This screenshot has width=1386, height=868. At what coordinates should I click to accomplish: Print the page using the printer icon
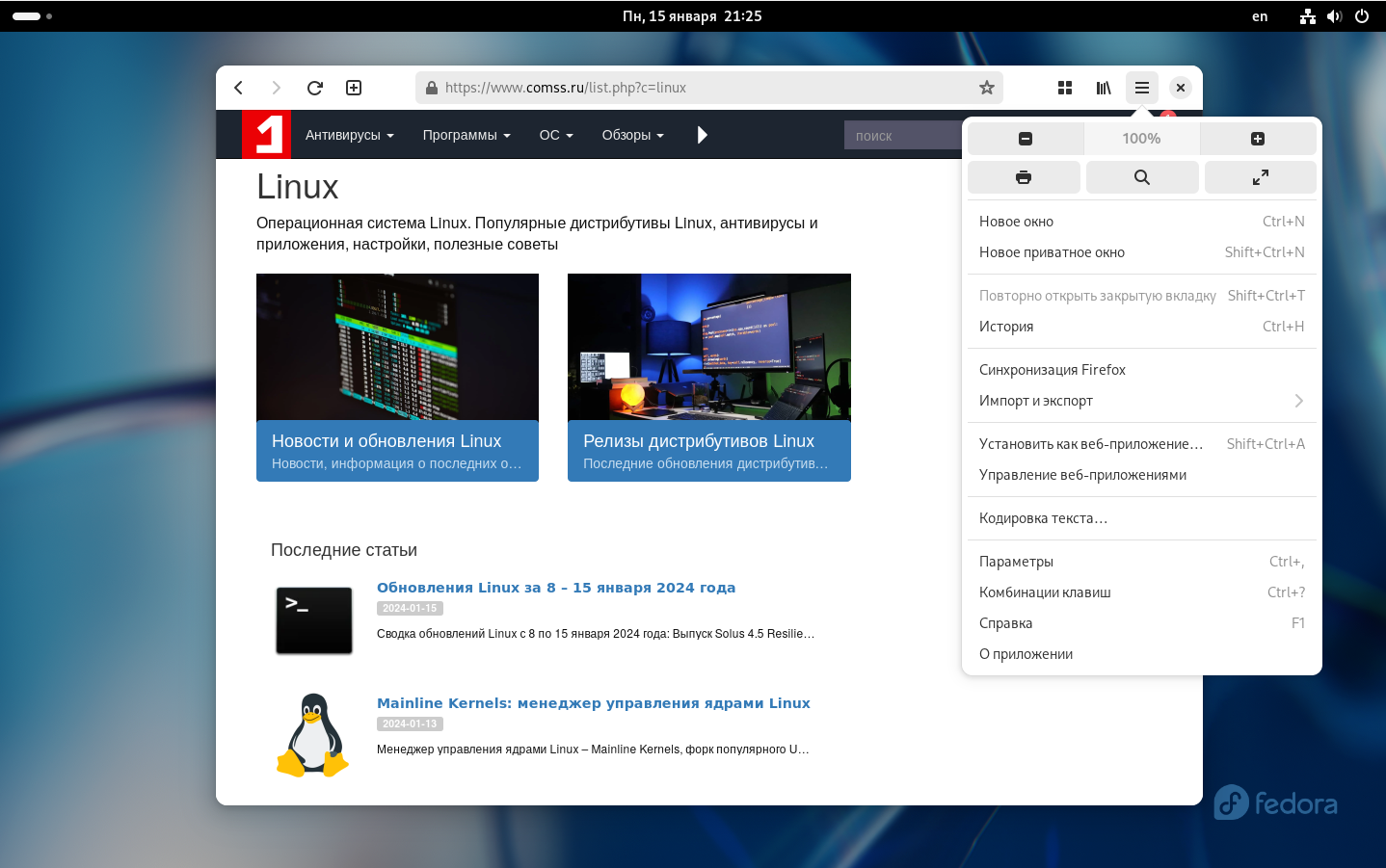[x=1024, y=177]
